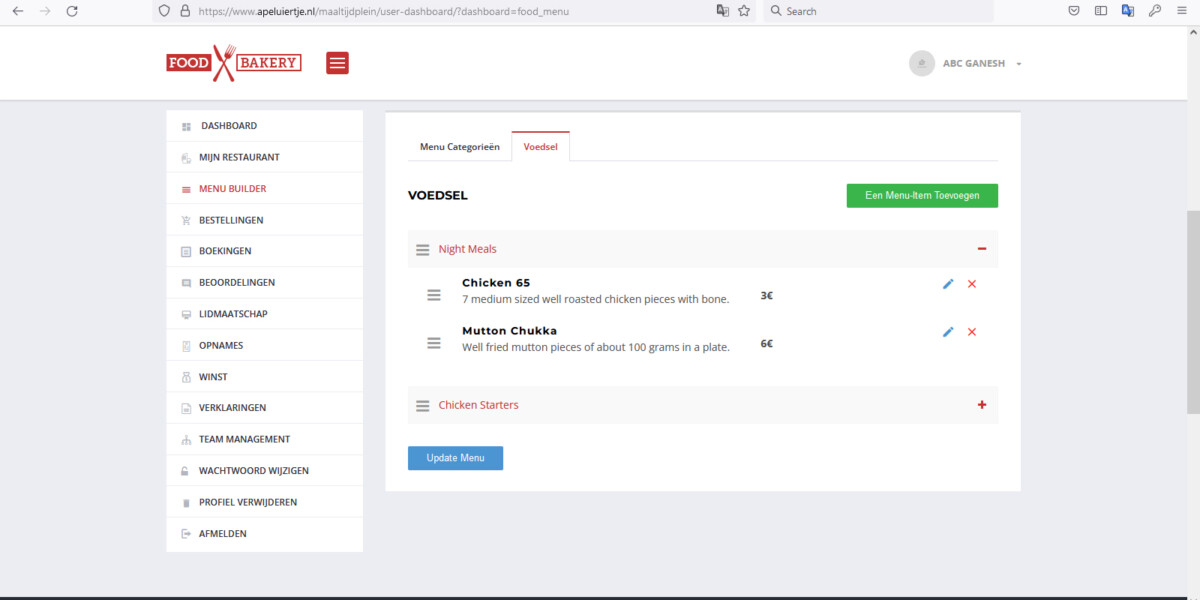Click the Een Menu-Item Toevoegen button
Screen dimensions: 1200x600
921,196
